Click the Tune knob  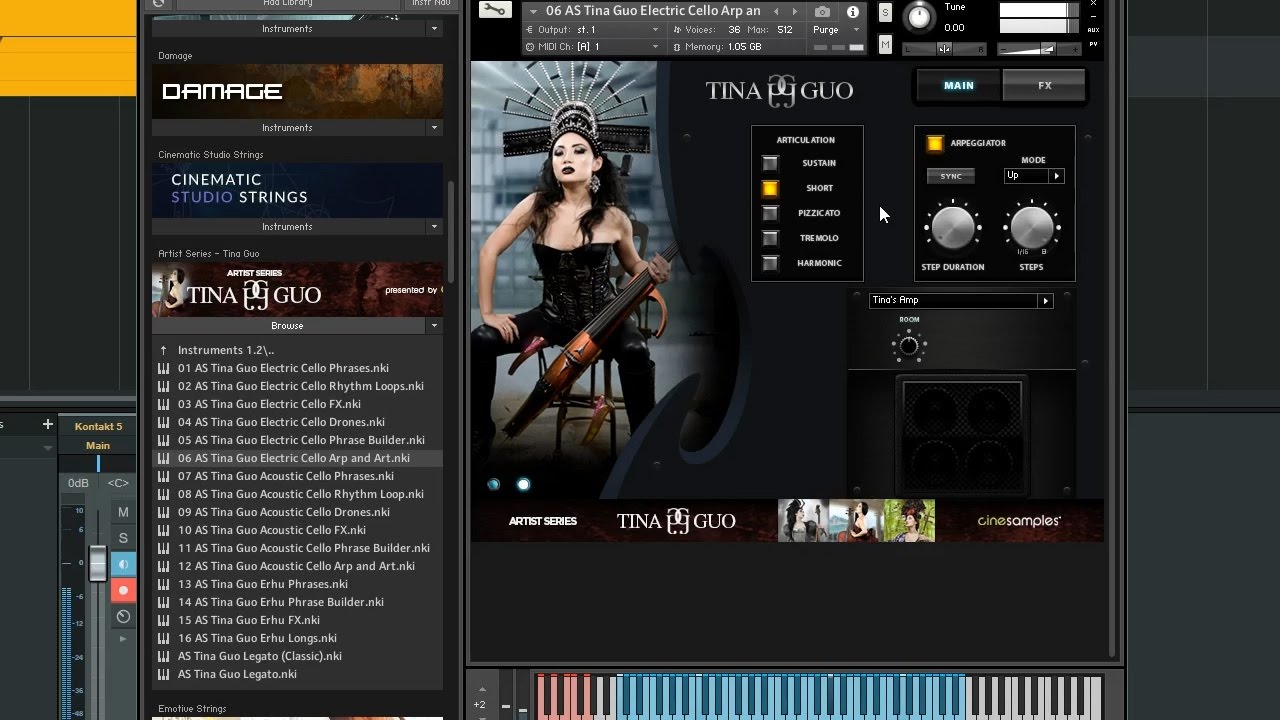pos(917,16)
